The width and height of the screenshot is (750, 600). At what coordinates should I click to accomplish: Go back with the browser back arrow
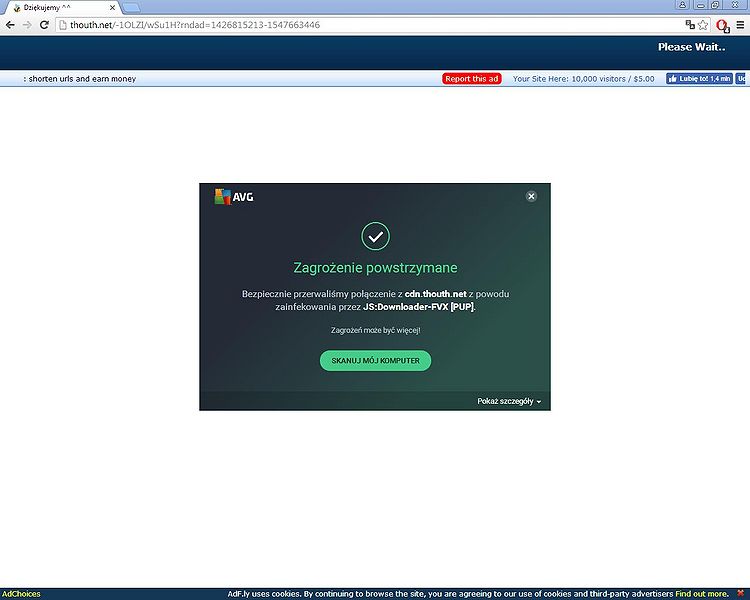coord(10,25)
